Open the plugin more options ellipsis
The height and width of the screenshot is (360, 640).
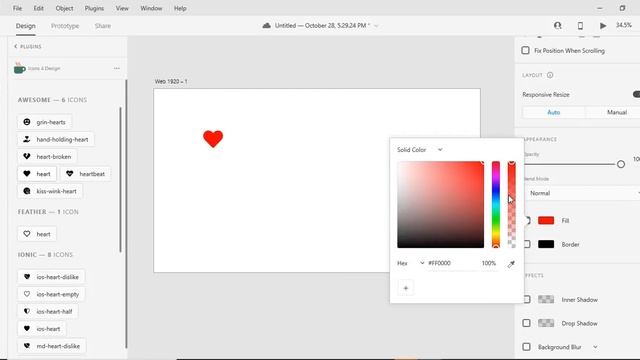(117, 68)
